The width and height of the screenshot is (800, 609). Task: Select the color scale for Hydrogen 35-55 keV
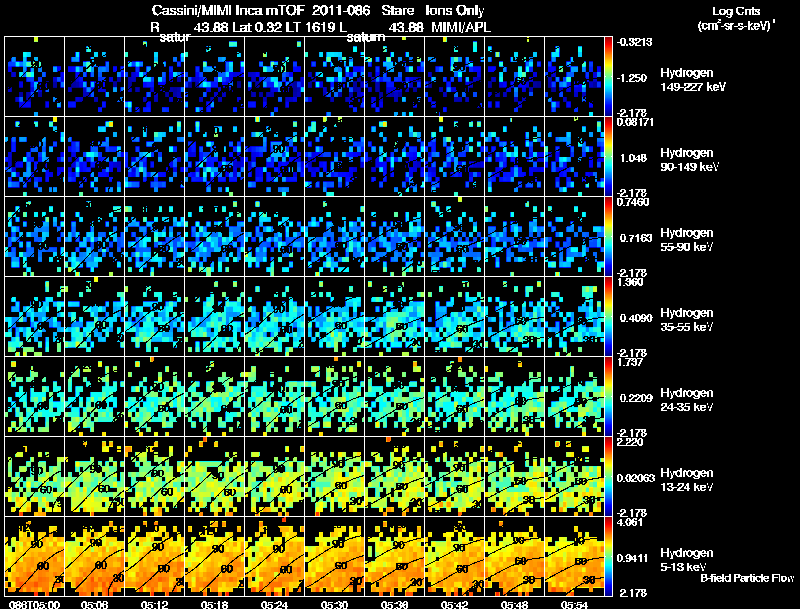(x=608, y=316)
